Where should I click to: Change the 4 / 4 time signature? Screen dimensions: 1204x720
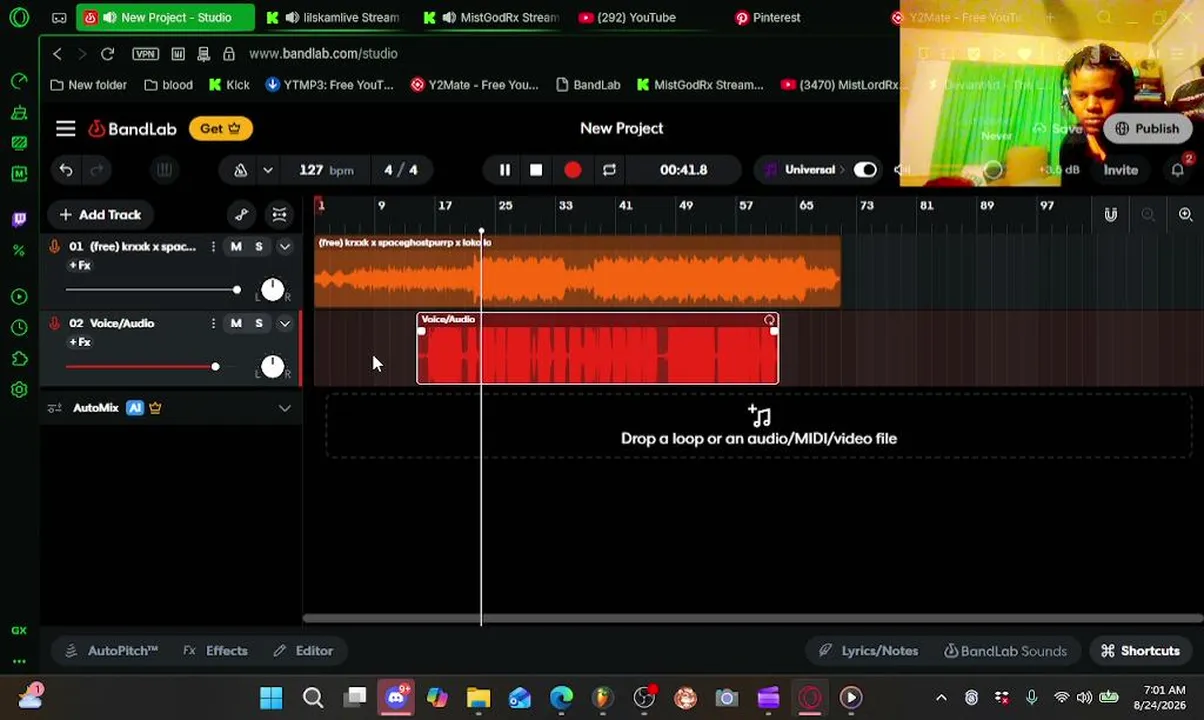click(401, 170)
